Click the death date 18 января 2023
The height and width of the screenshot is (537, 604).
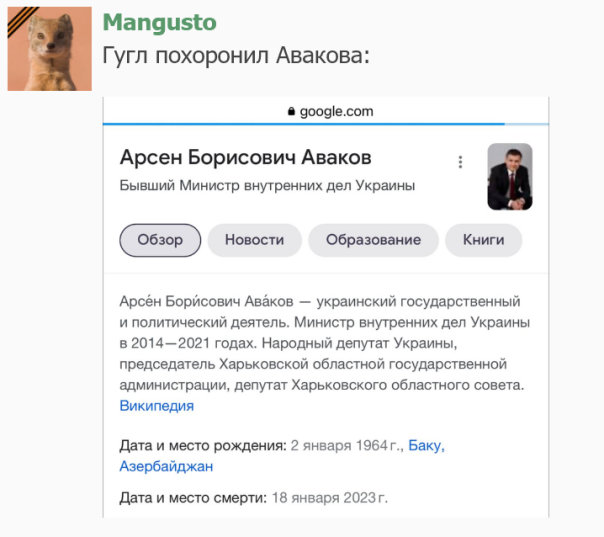point(329,497)
